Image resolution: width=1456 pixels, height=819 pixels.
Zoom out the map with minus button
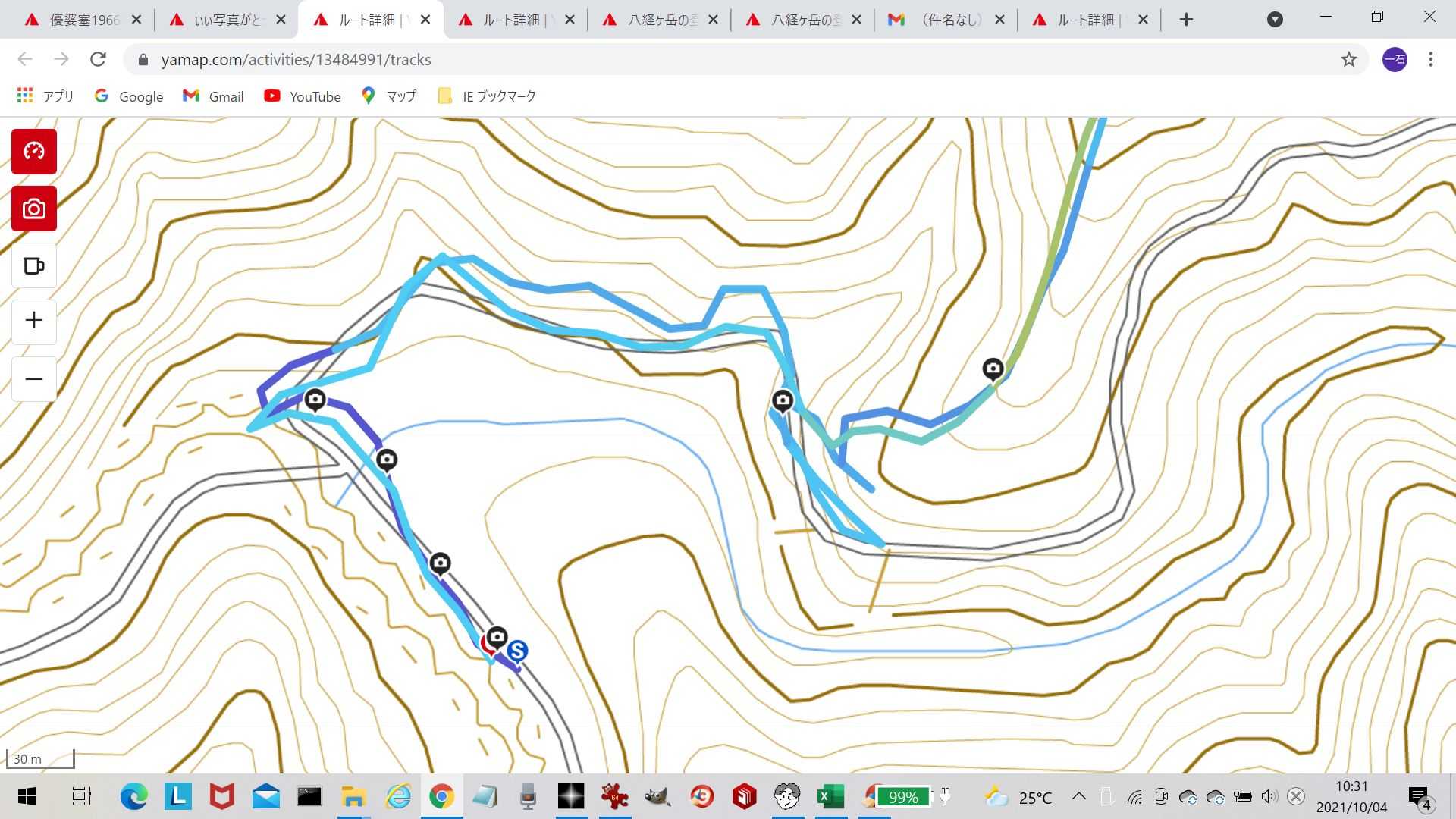34,379
